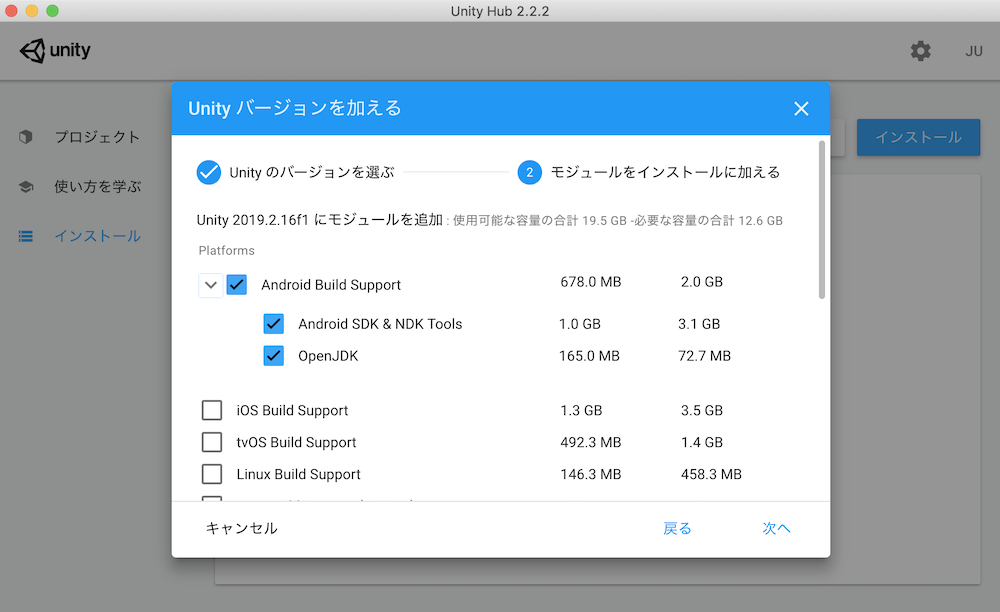Click the blue インストール button behind dialog
This screenshot has height=612, width=1000.
click(x=918, y=137)
